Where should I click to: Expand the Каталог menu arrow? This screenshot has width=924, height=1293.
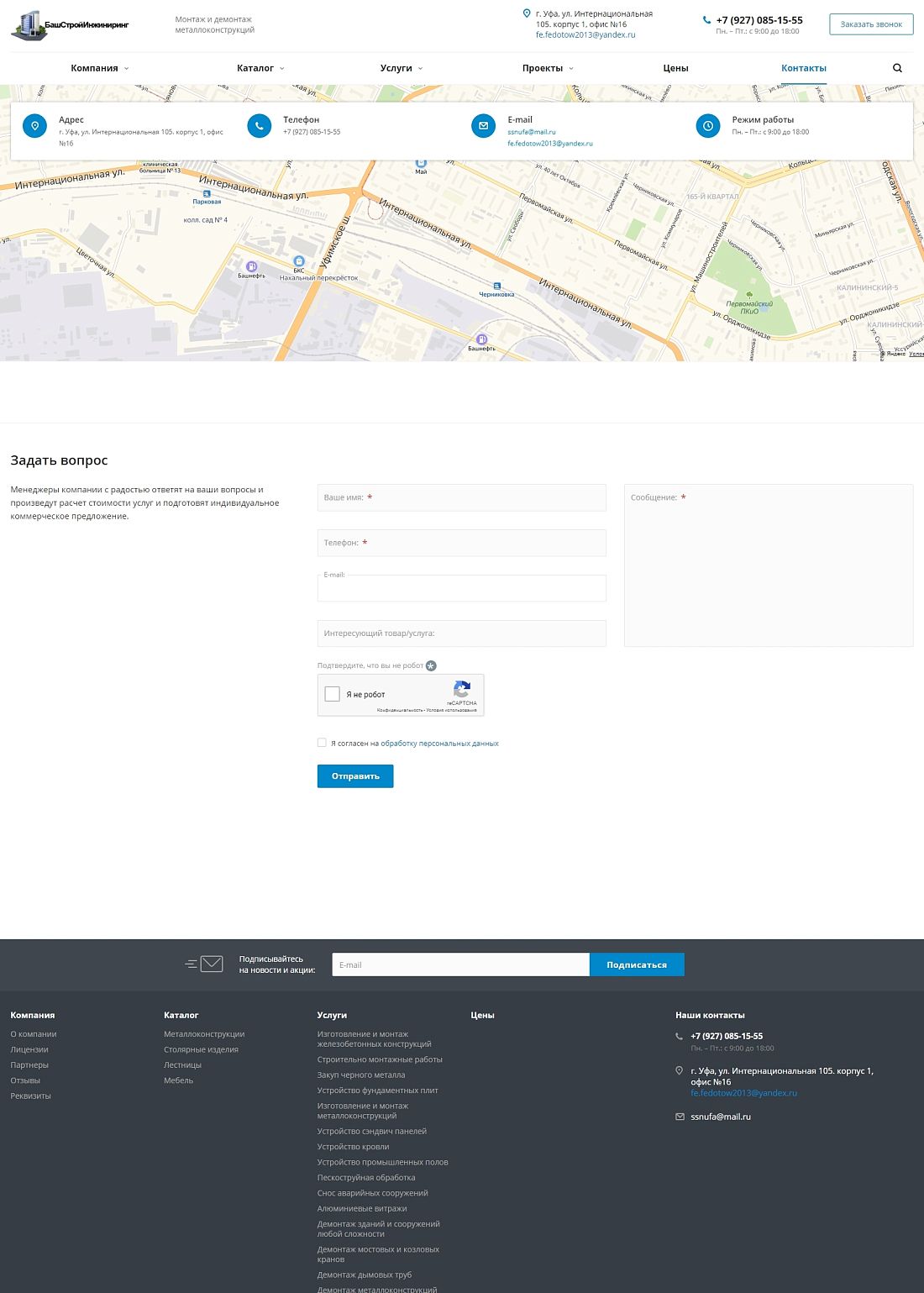[282, 69]
